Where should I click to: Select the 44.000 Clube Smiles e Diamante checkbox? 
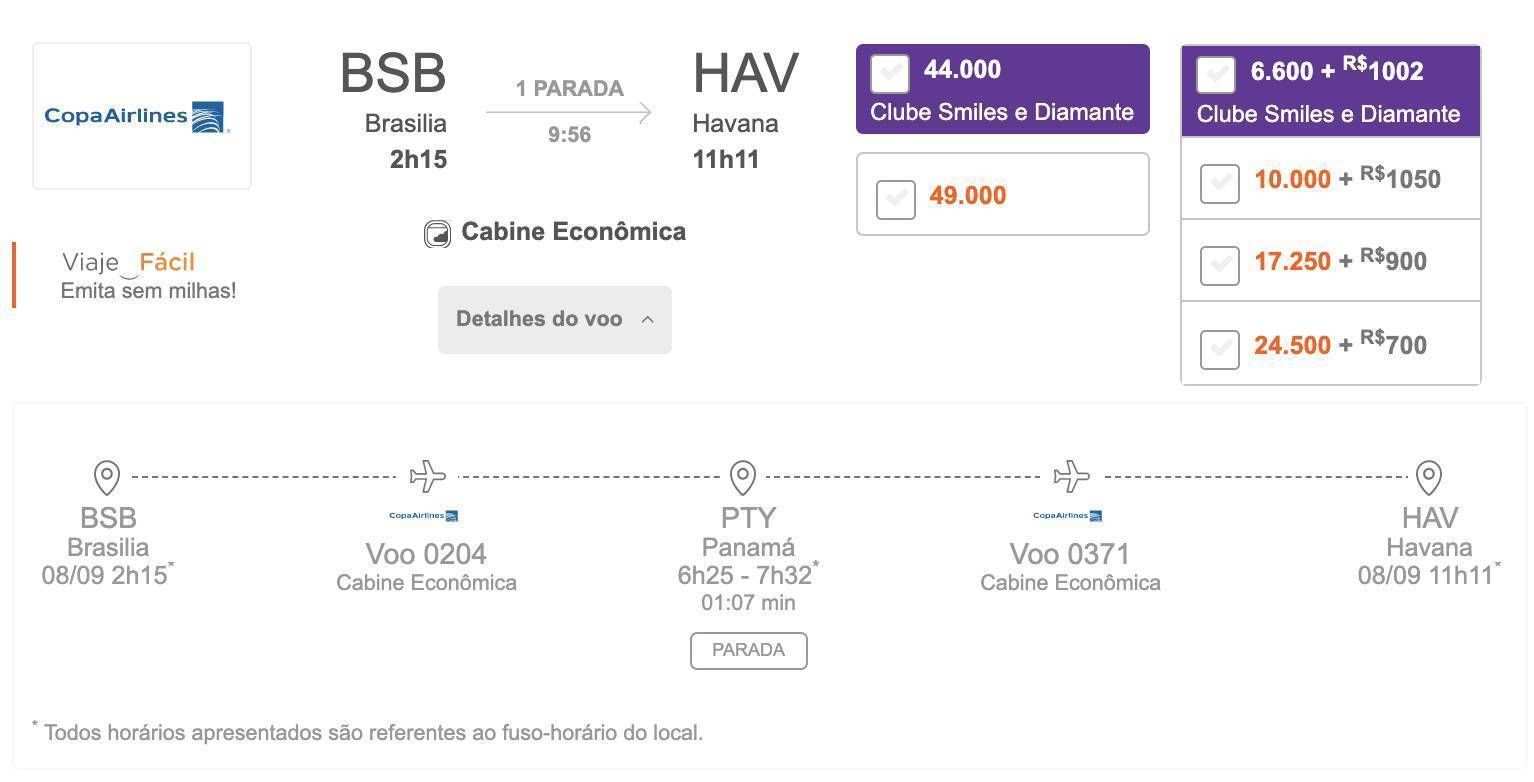(890, 74)
